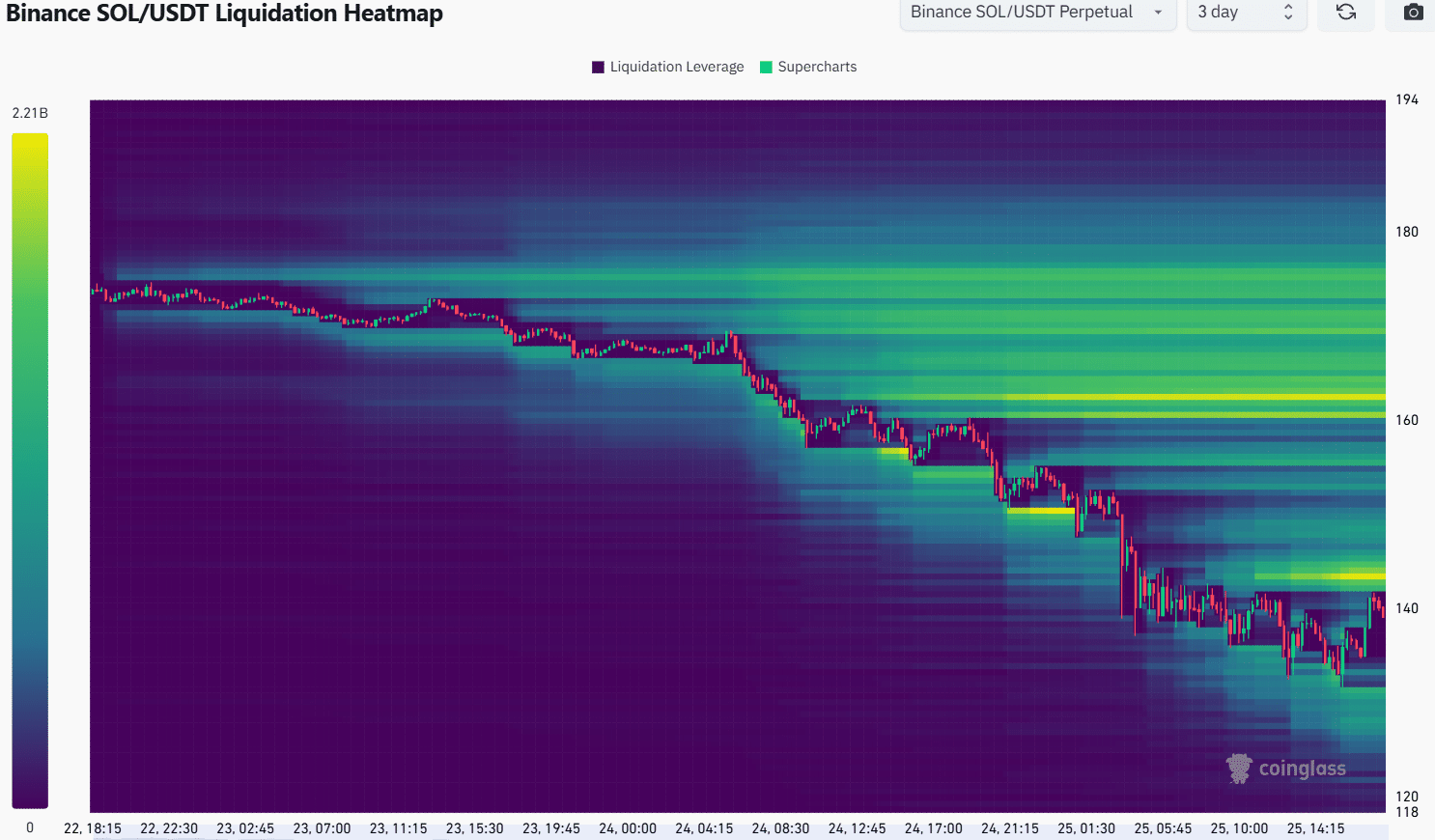Click the purple Liquidation Leverage legend swatch
Screen dimensions: 1435x840
(598, 67)
